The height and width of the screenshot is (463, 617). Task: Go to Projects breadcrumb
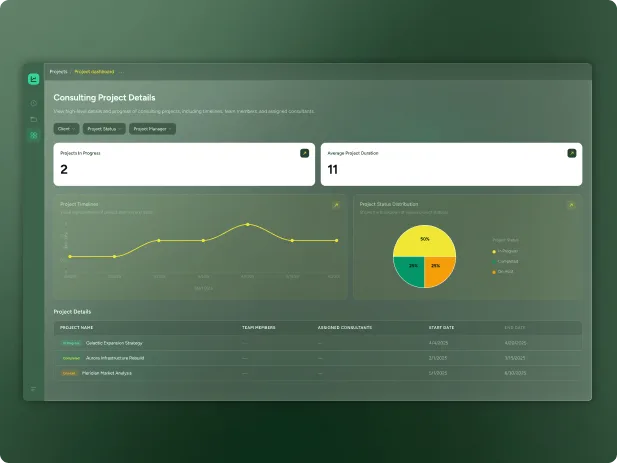pyautogui.click(x=59, y=72)
